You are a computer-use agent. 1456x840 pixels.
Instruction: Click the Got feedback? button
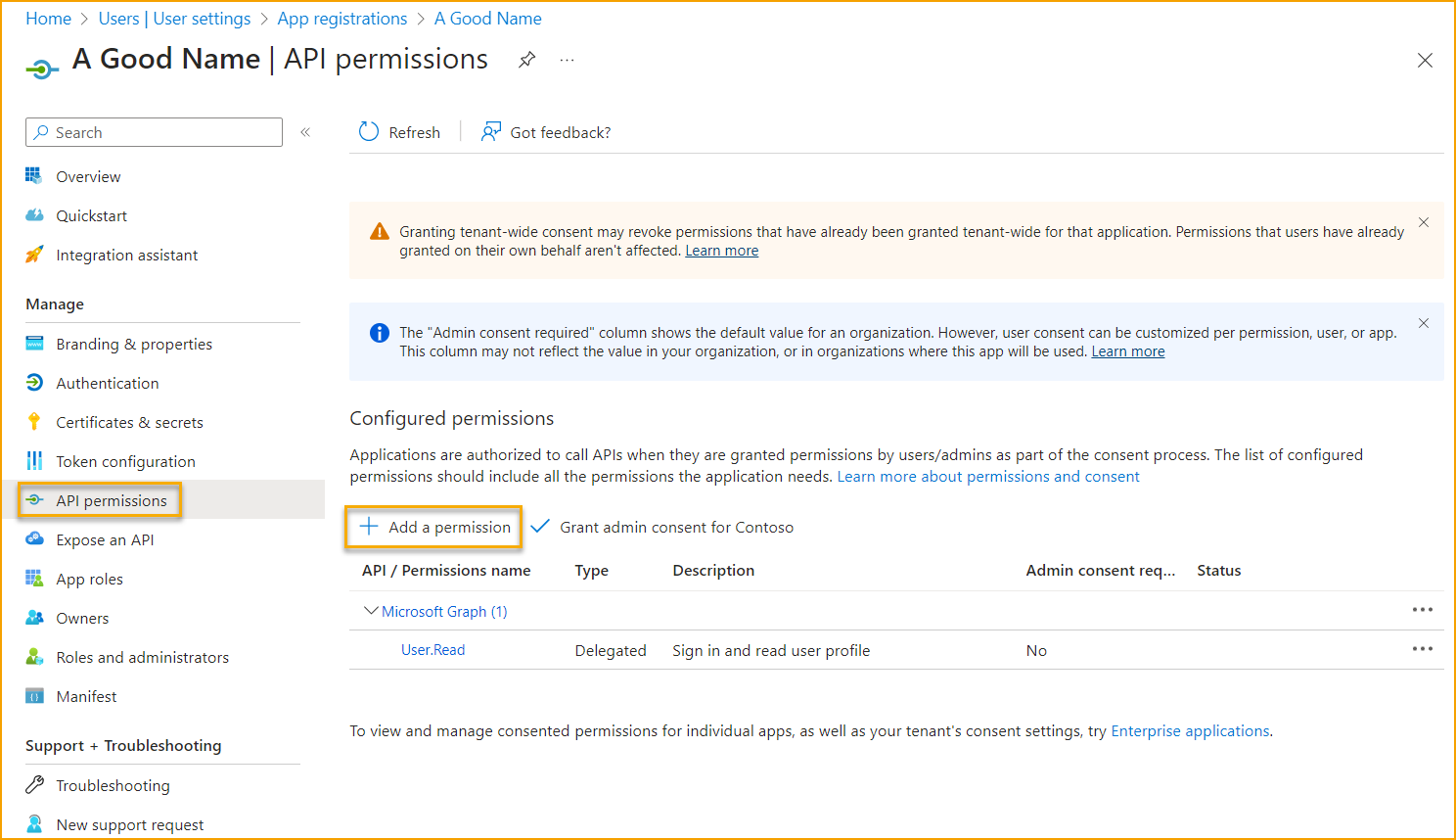545,132
